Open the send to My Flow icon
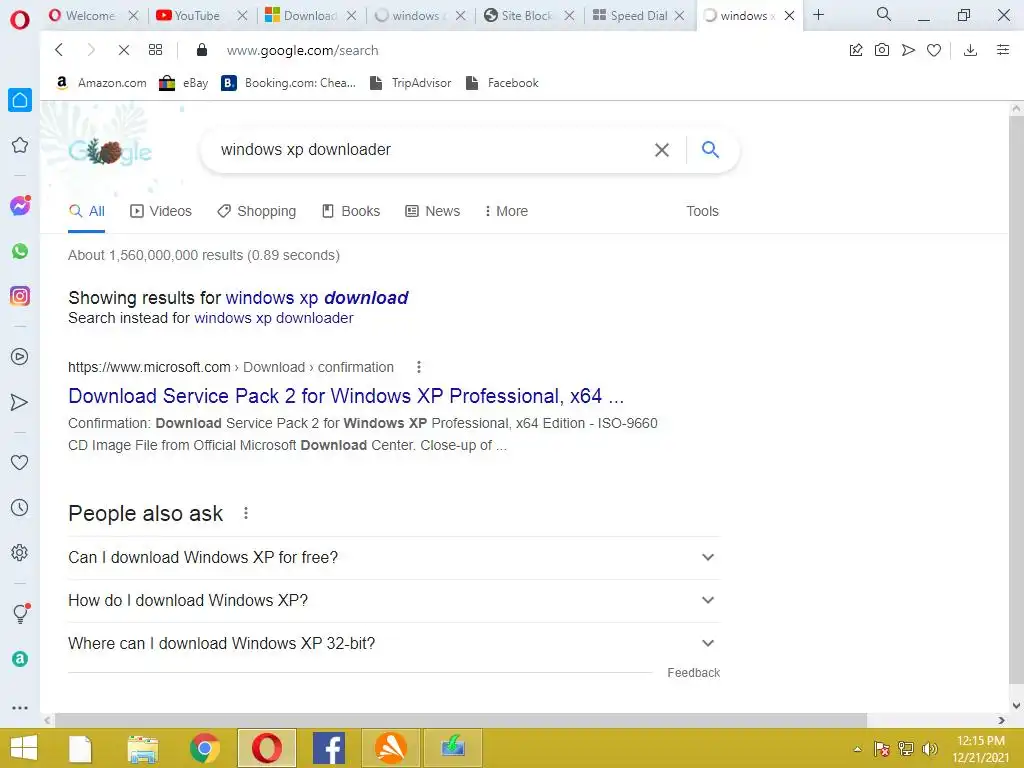This screenshot has width=1024, height=768. point(908,50)
